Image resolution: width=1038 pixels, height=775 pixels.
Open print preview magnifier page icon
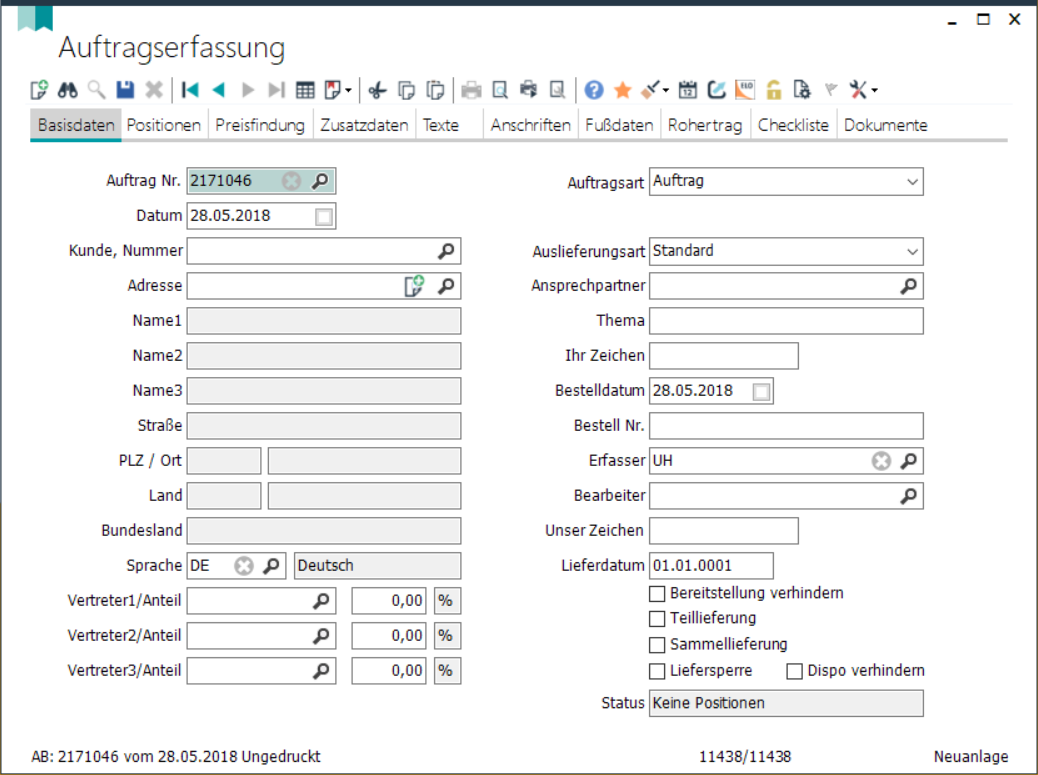coord(500,89)
